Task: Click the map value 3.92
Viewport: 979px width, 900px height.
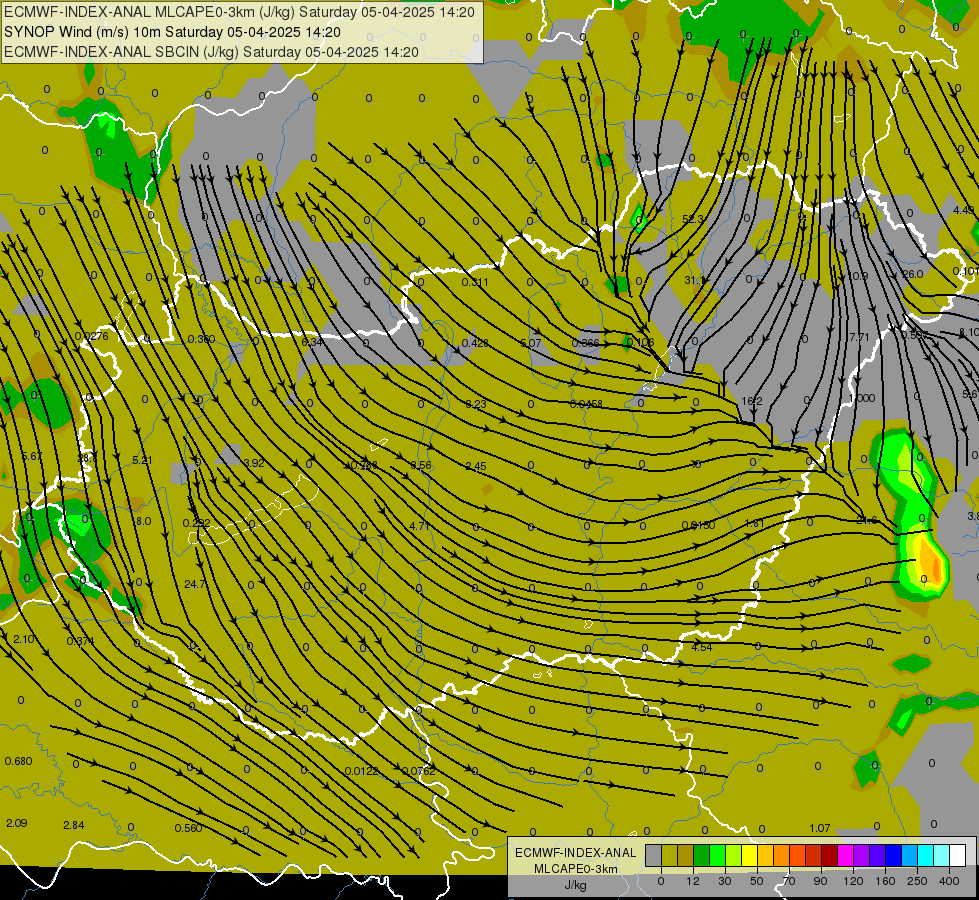Action: [254, 463]
